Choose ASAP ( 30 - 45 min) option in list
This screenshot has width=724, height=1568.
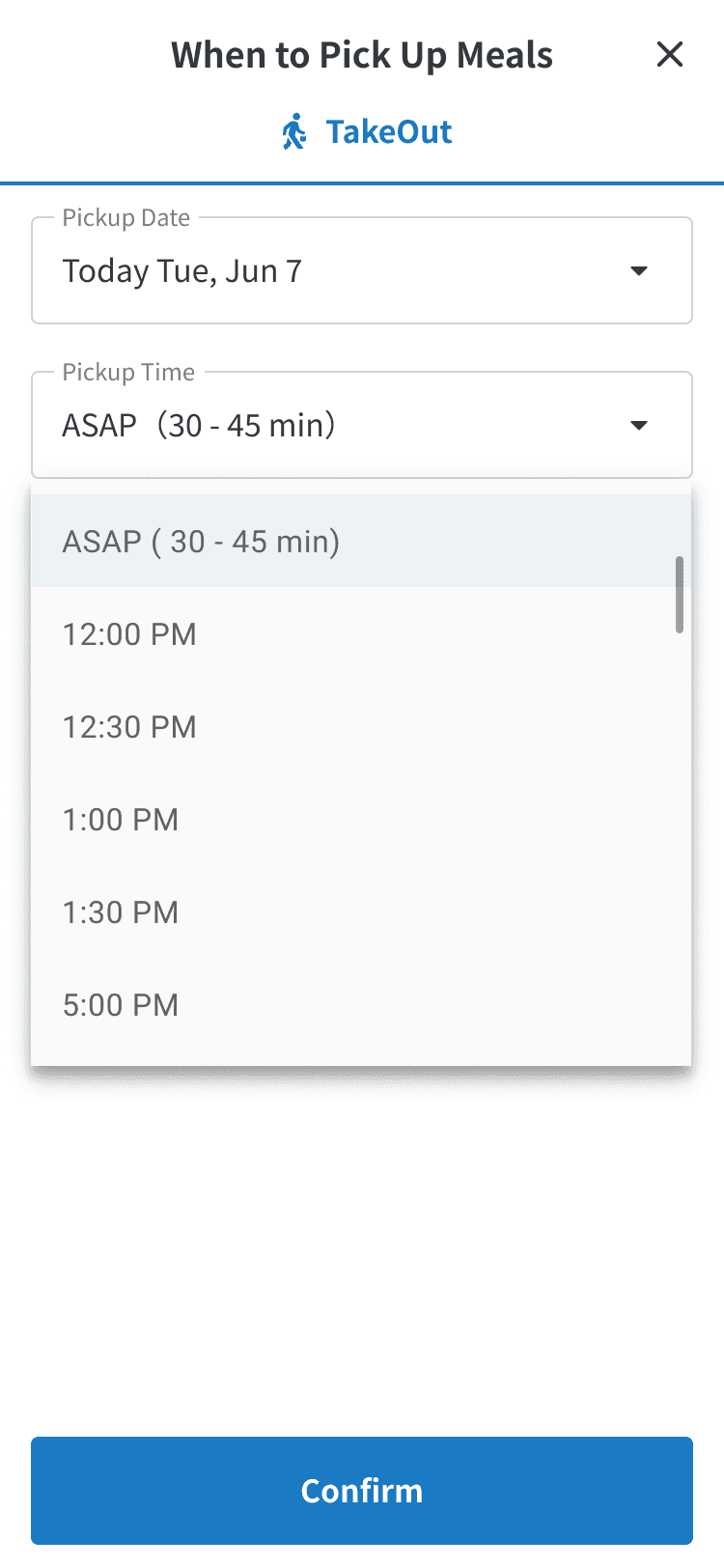[x=361, y=541]
